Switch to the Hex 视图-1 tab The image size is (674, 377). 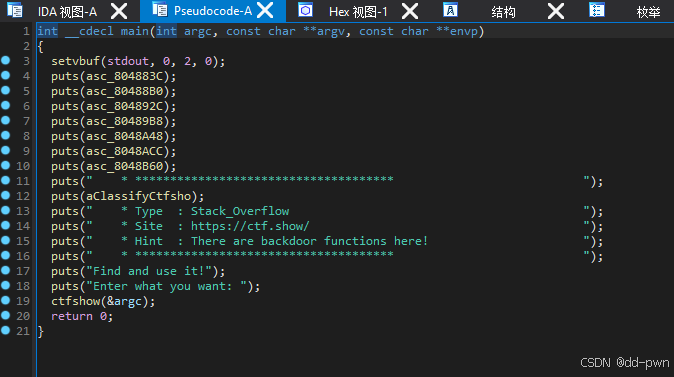click(x=358, y=12)
